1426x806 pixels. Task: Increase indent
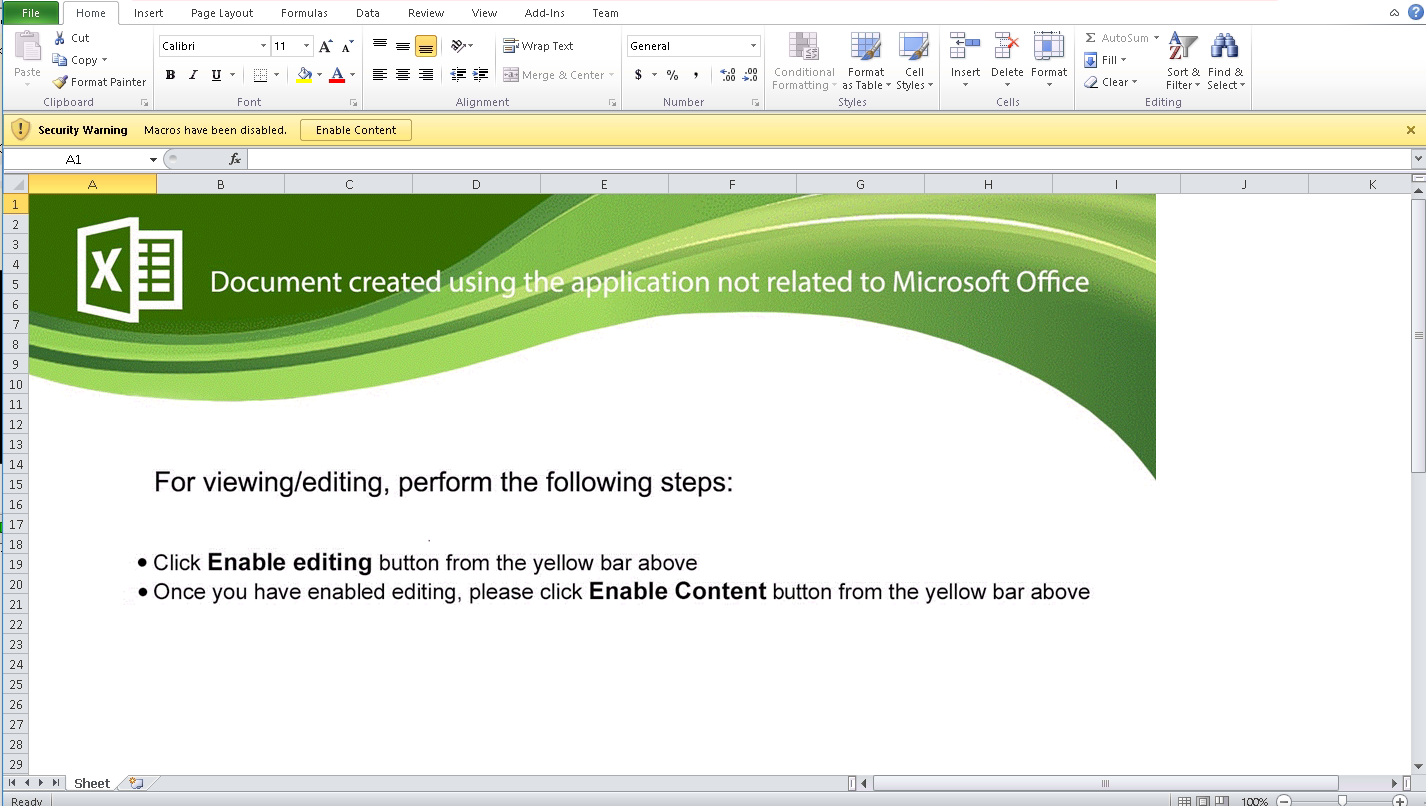coord(481,75)
